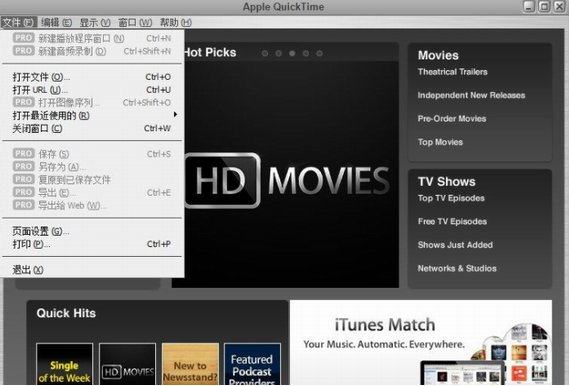Select second Hot Picks page dot
The width and height of the screenshot is (569, 386).
click(278, 53)
